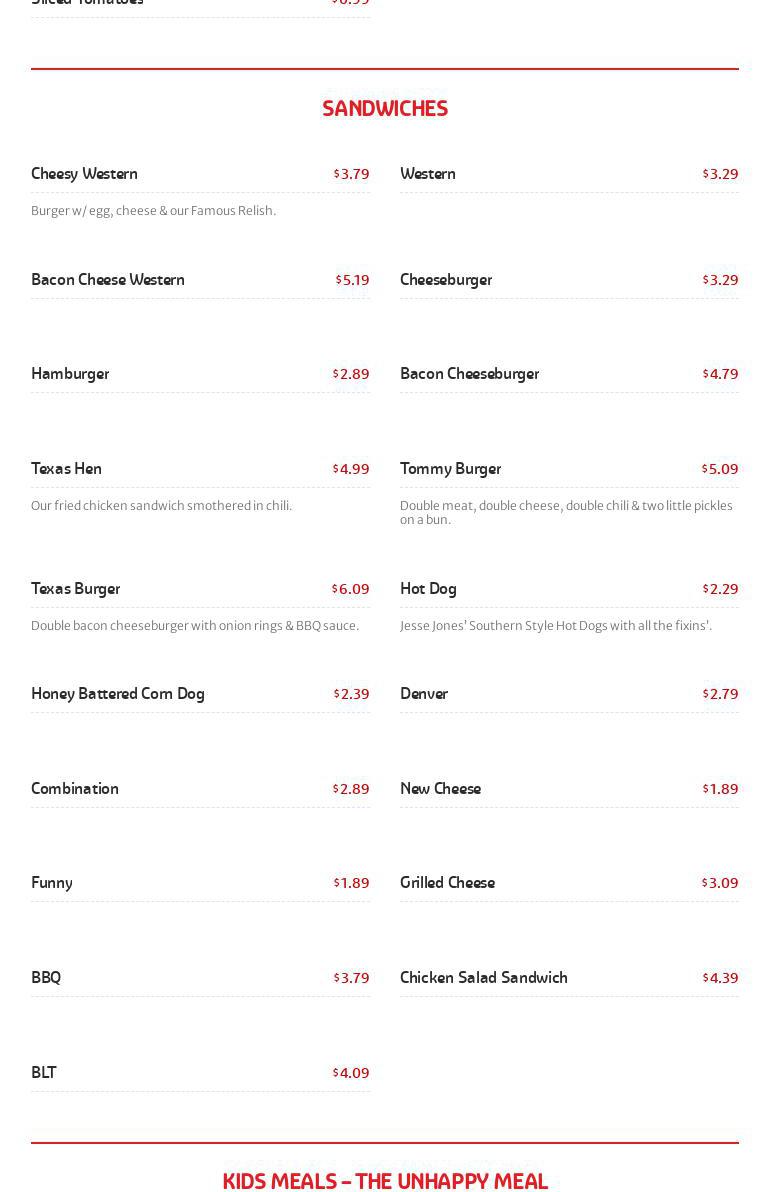Viewport: 770px width, 1192px height.
Task: Click the Chicken Salad Sandwich title
Action: pos(483,978)
